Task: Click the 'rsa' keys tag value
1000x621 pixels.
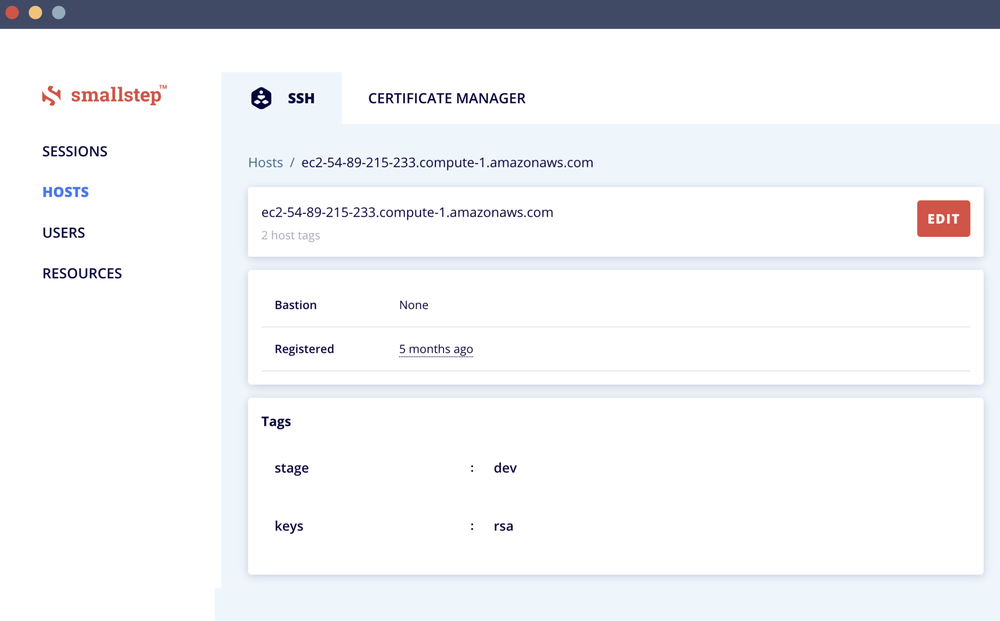Action: coord(503,525)
